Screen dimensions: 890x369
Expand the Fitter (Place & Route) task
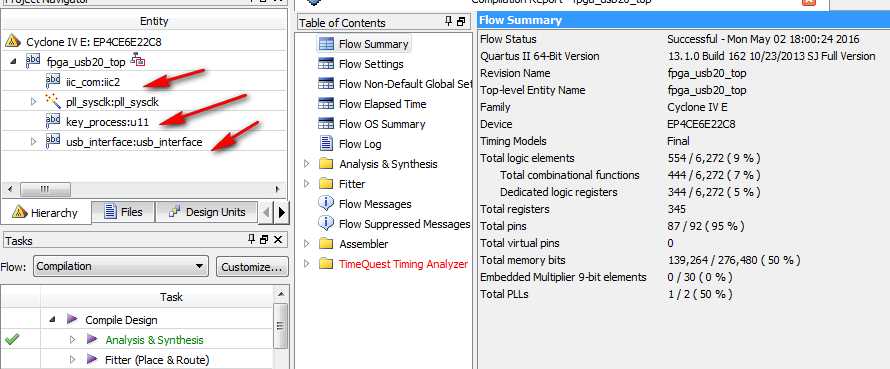(72, 359)
